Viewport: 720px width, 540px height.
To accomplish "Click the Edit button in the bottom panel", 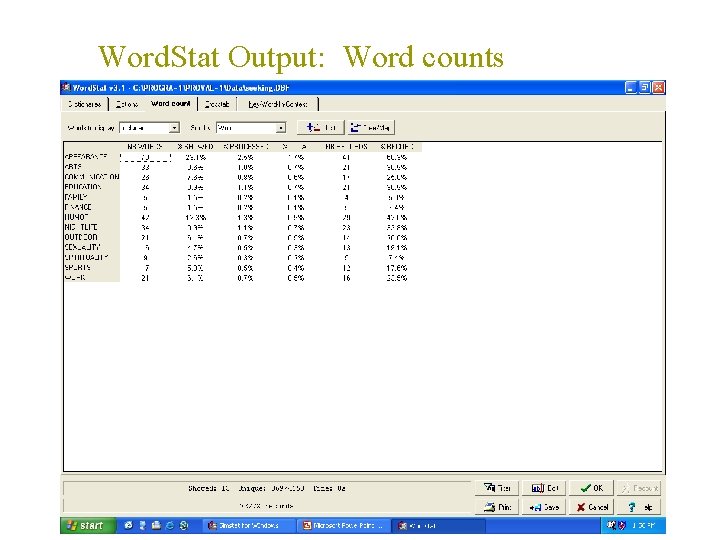I will coord(544,488).
